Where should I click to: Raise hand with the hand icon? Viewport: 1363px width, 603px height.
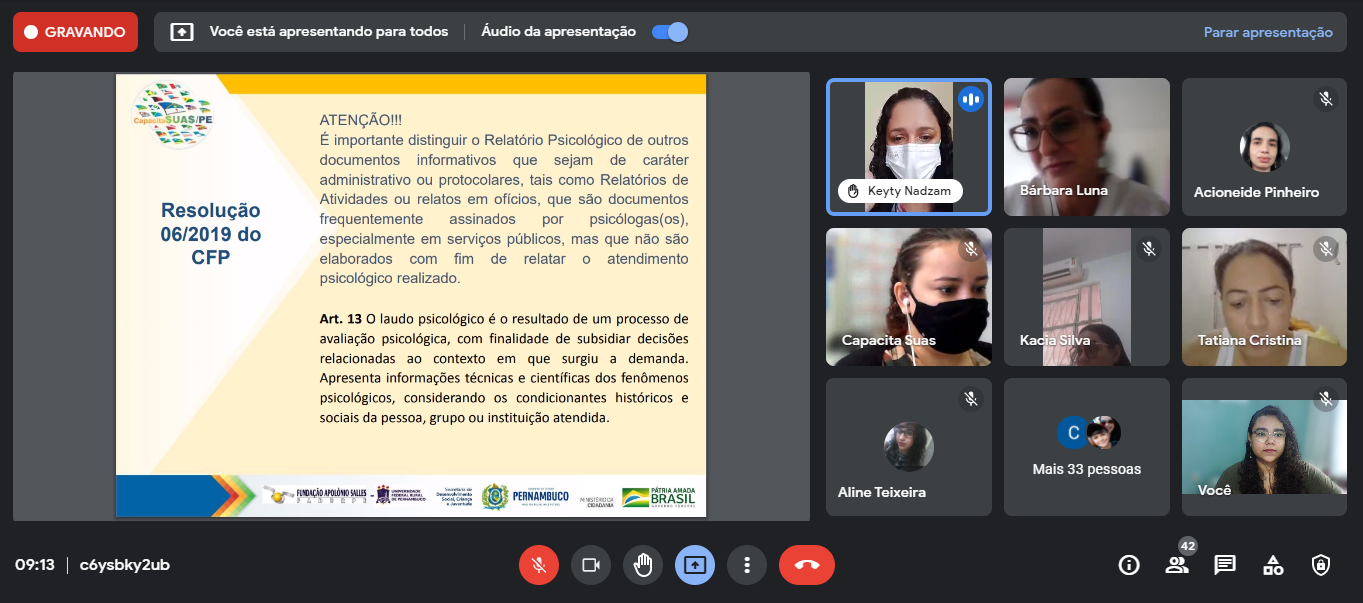click(643, 565)
